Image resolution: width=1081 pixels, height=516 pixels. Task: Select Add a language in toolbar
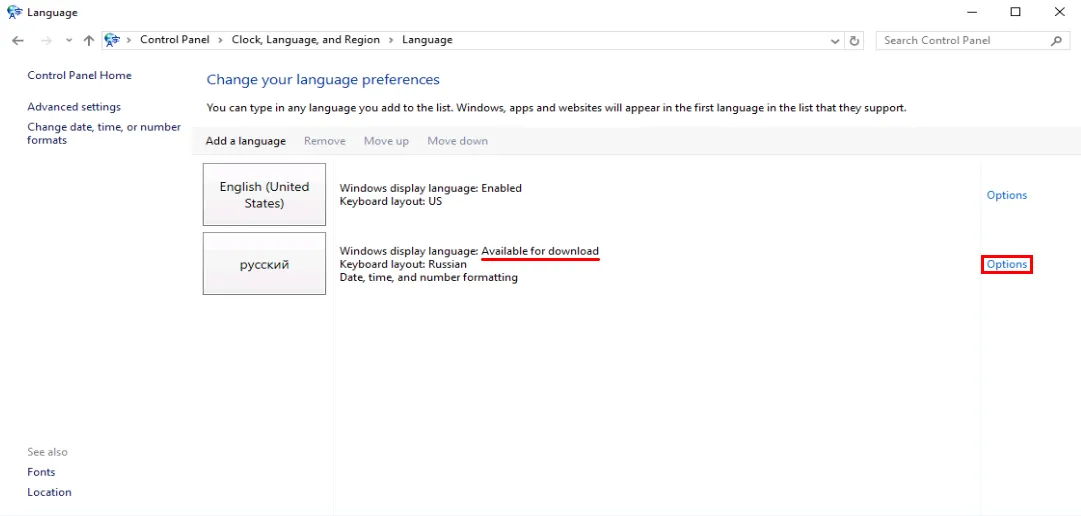[245, 141]
